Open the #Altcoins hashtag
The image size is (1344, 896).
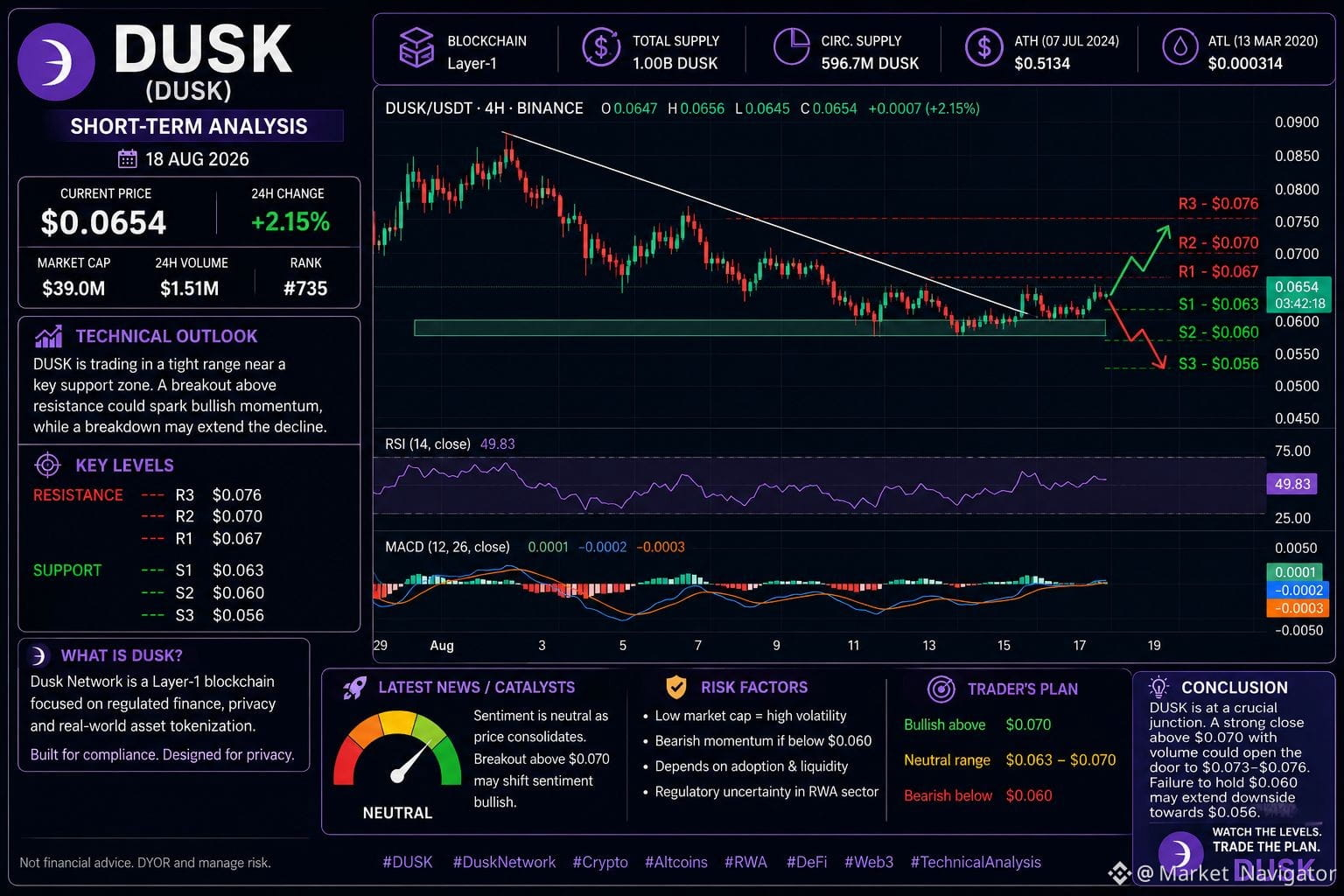[x=676, y=862]
